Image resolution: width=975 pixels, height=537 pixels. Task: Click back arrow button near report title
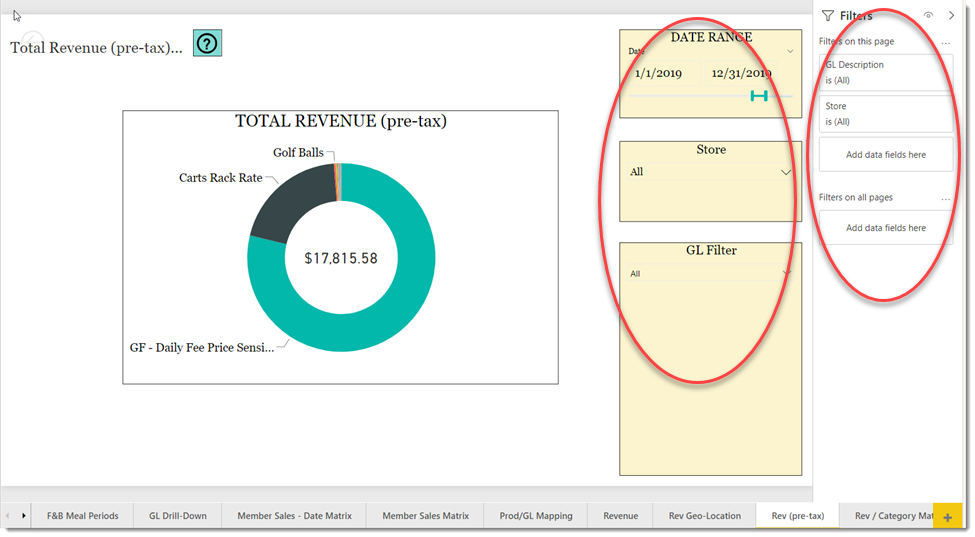(32, 40)
